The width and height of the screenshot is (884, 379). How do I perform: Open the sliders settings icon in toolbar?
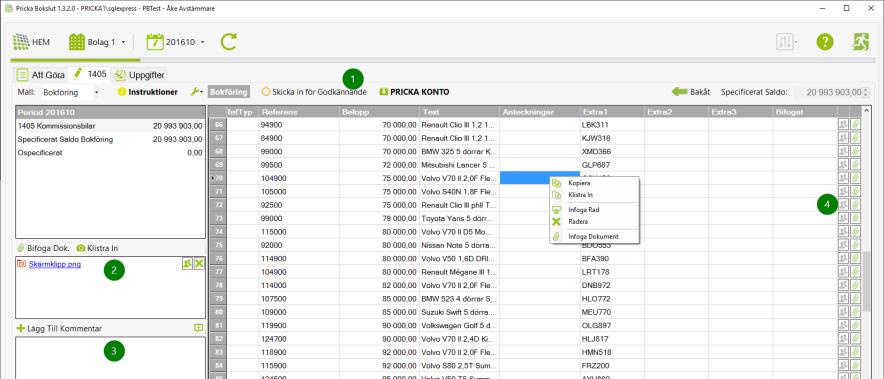coord(786,42)
